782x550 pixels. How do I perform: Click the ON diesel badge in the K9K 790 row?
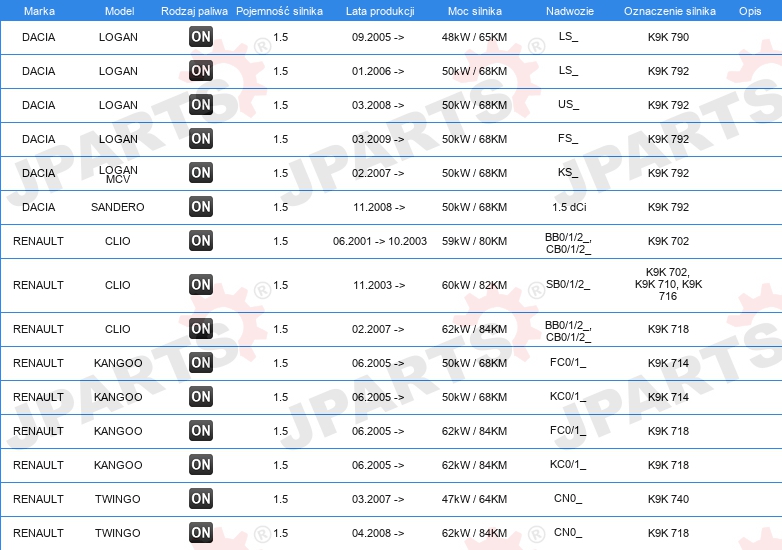[x=201, y=37]
